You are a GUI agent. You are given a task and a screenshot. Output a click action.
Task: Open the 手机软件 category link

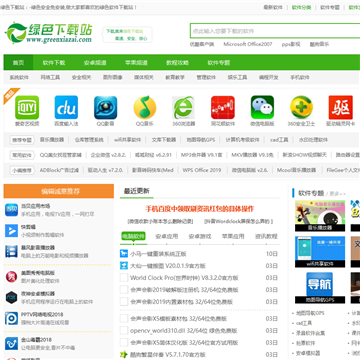click(300, 77)
